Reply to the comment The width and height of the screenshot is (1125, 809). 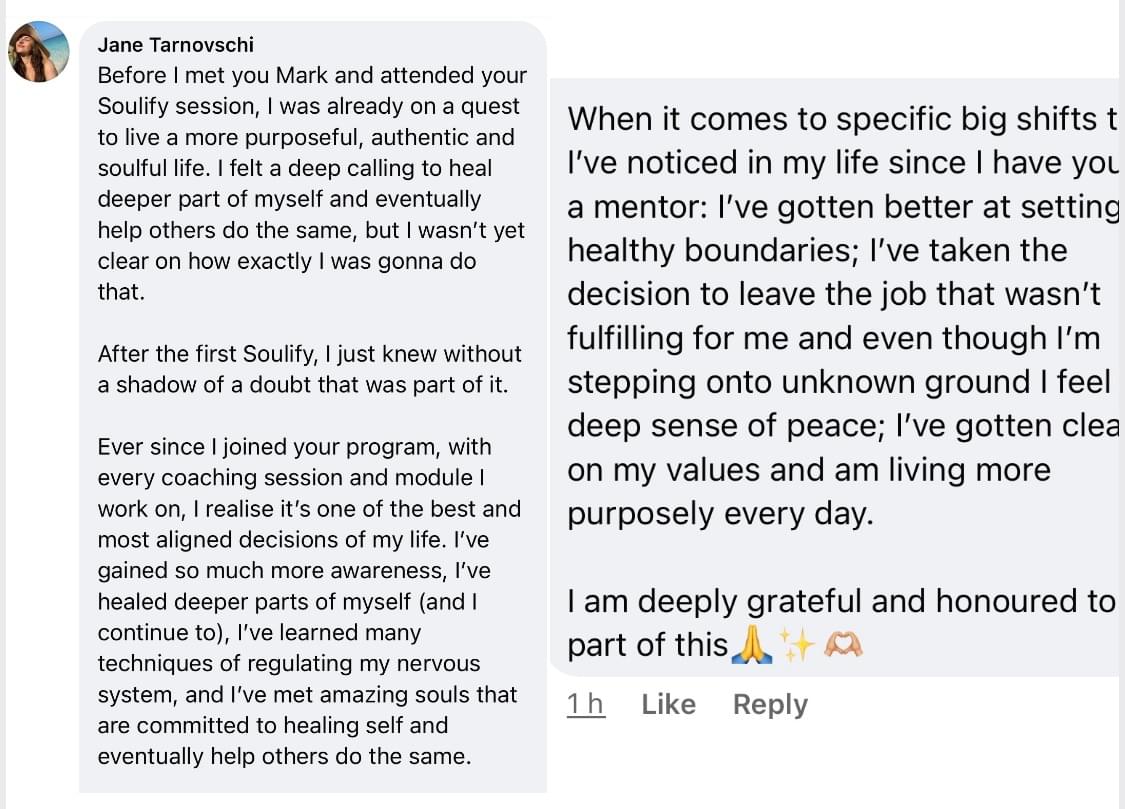point(769,705)
